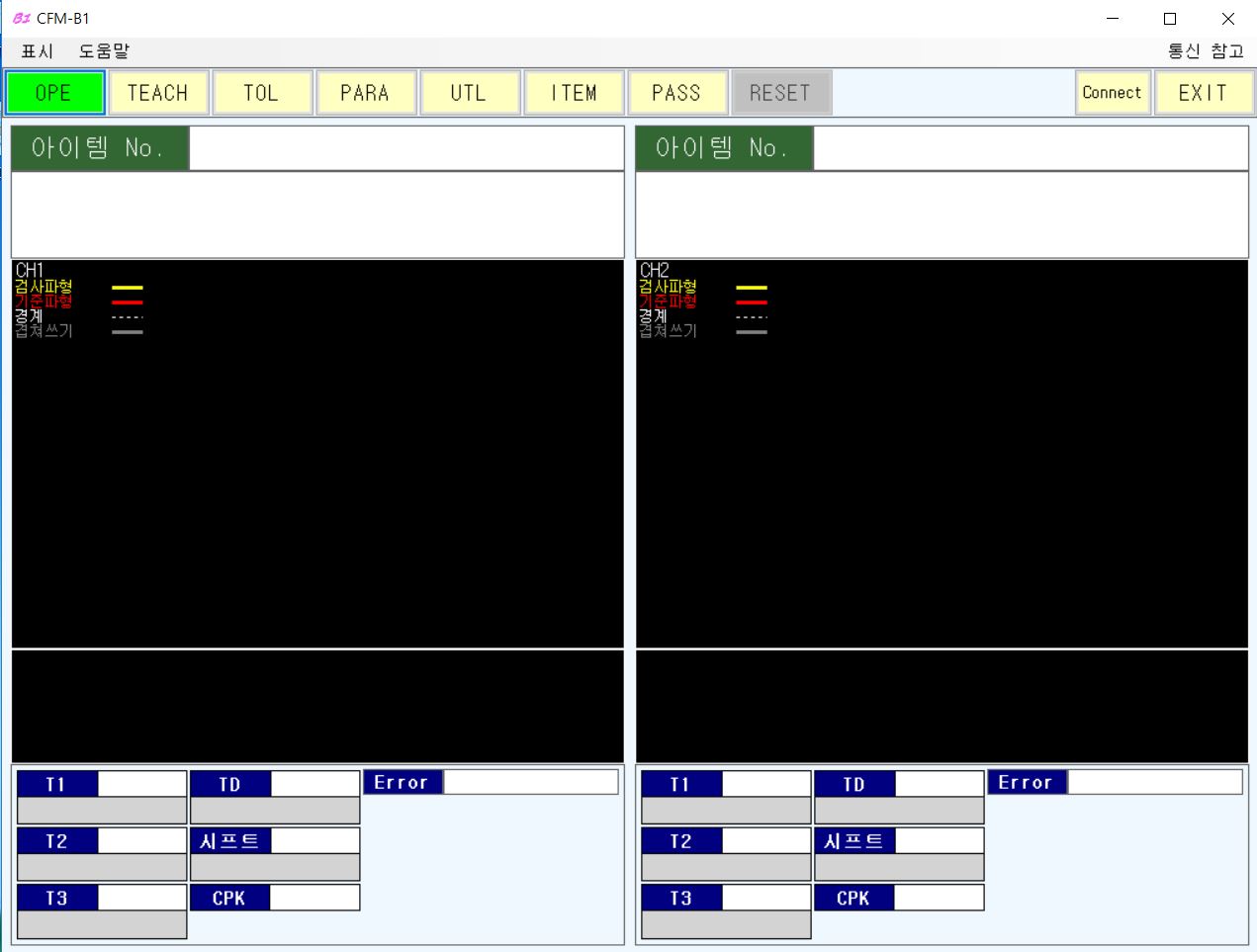Screen dimensions: 1257x952
Task: Open the 표시 menu
Action: click(x=38, y=51)
